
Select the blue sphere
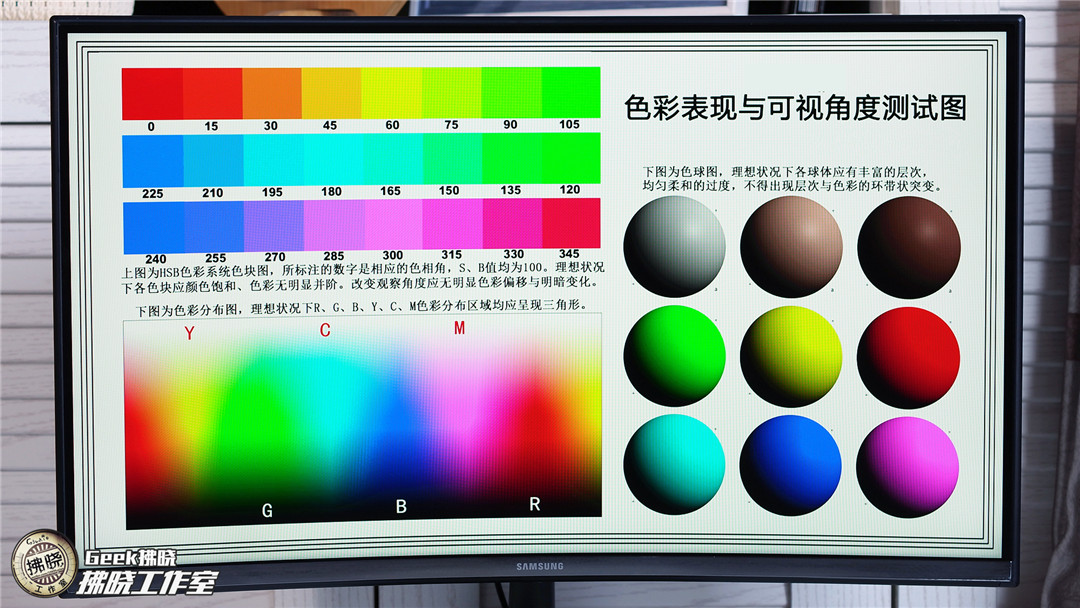click(x=791, y=465)
